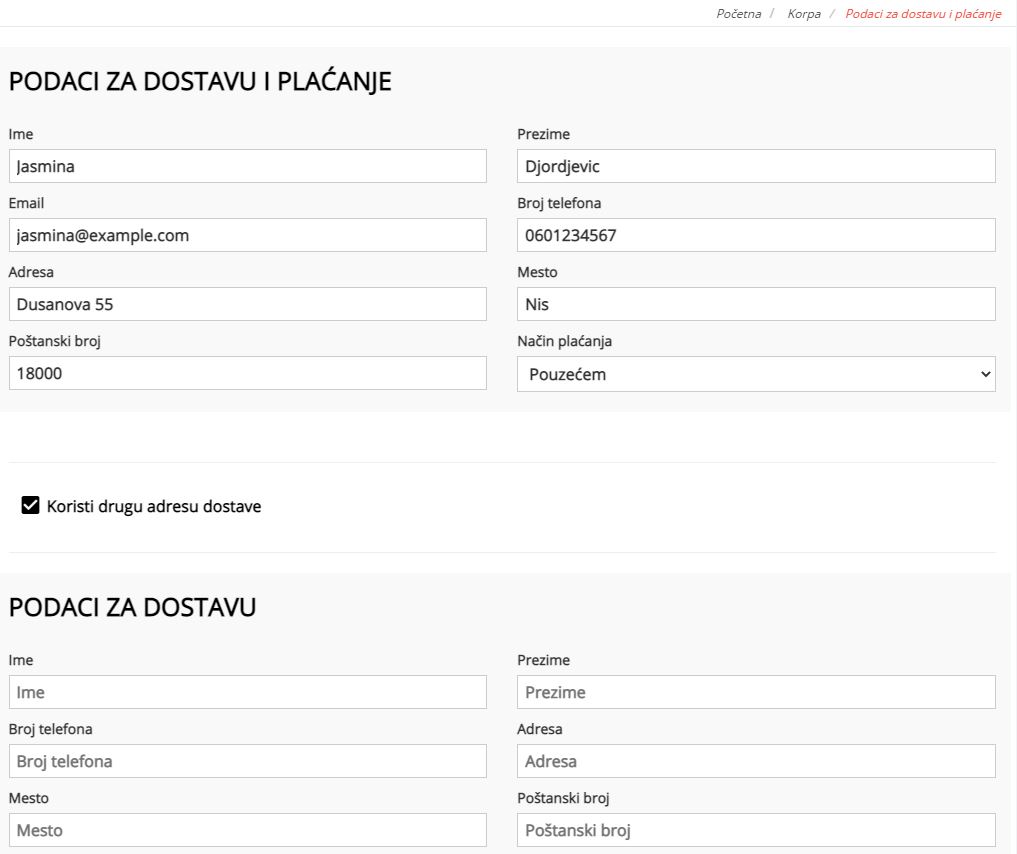Click the empty delivery Adresa input
The image size is (1017, 854).
(755, 761)
